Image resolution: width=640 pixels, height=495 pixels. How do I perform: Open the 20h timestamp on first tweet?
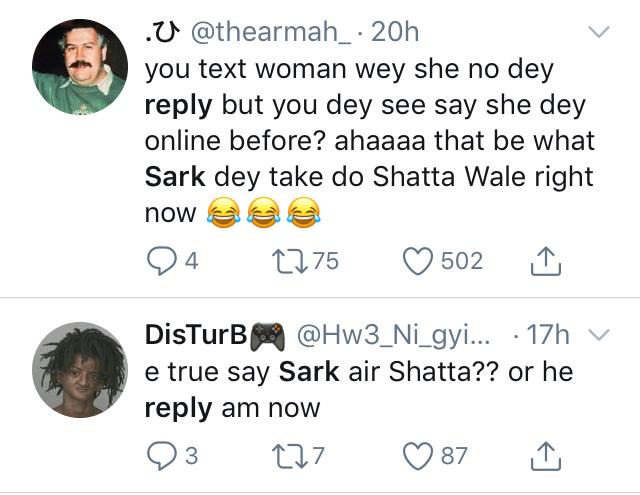click(395, 33)
